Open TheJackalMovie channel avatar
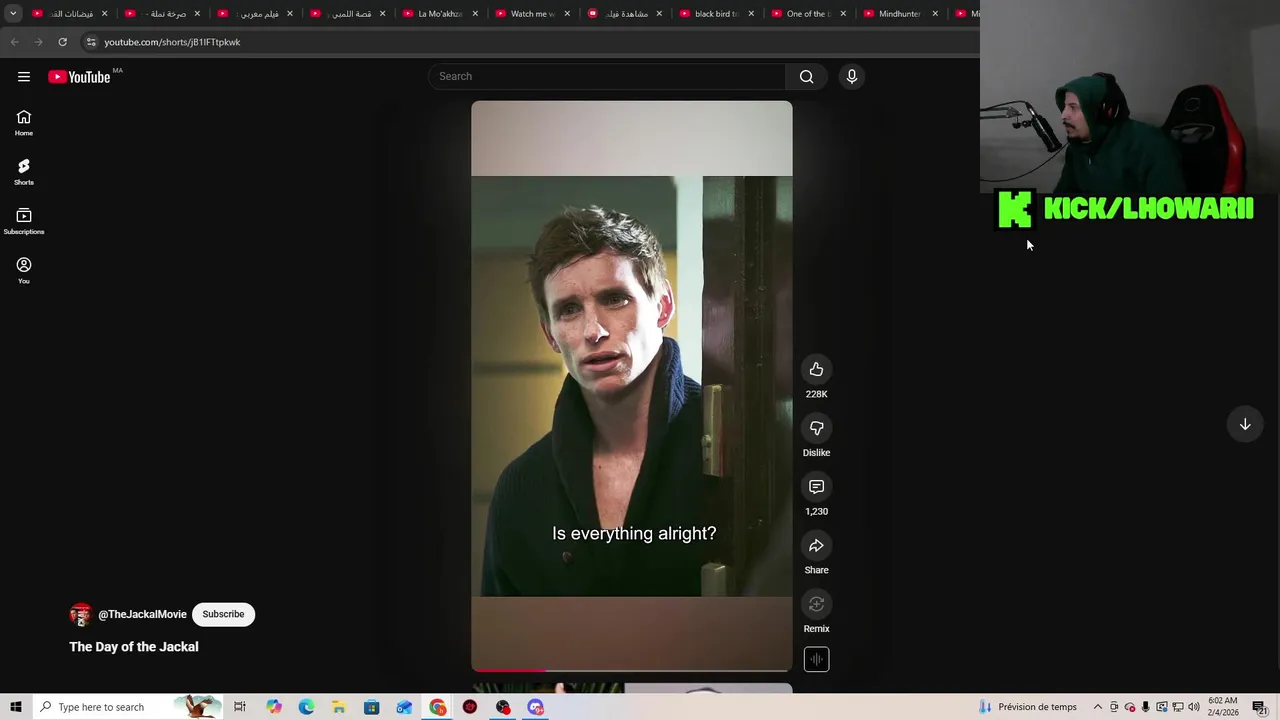The height and width of the screenshot is (720, 1280). (x=80, y=614)
